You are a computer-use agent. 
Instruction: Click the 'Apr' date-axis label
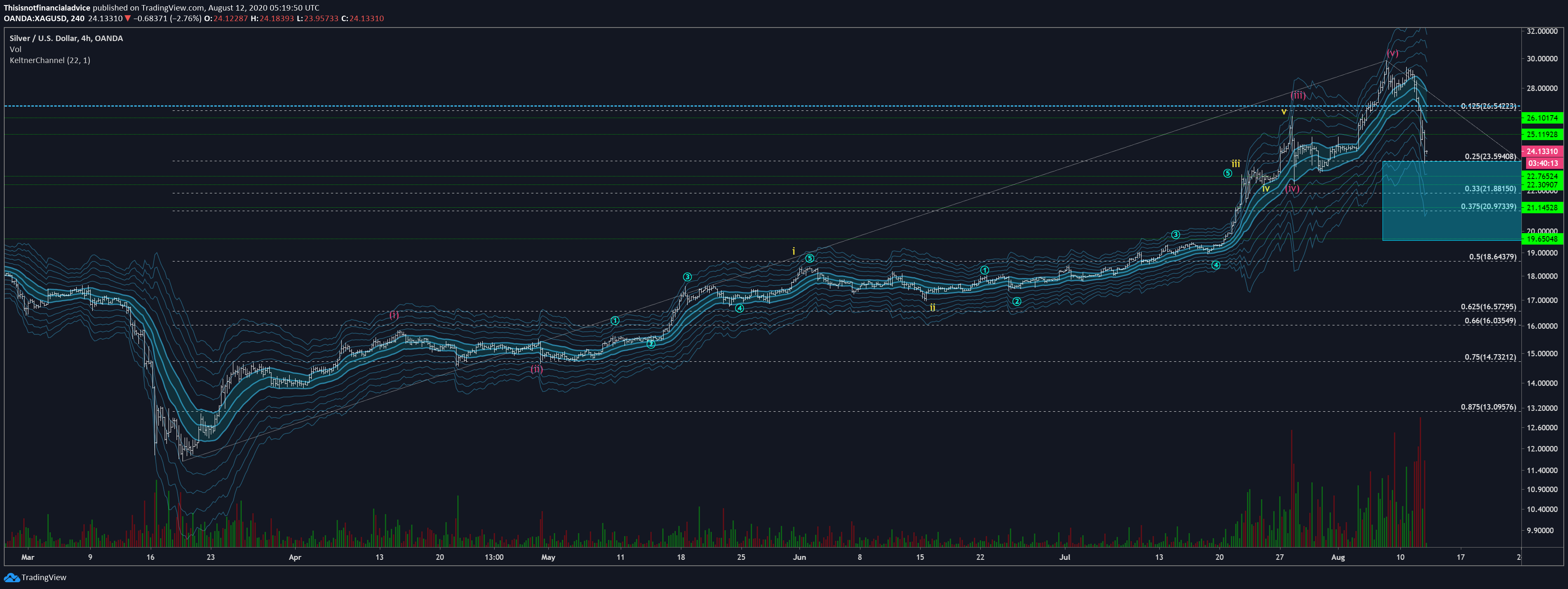(x=295, y=557)
